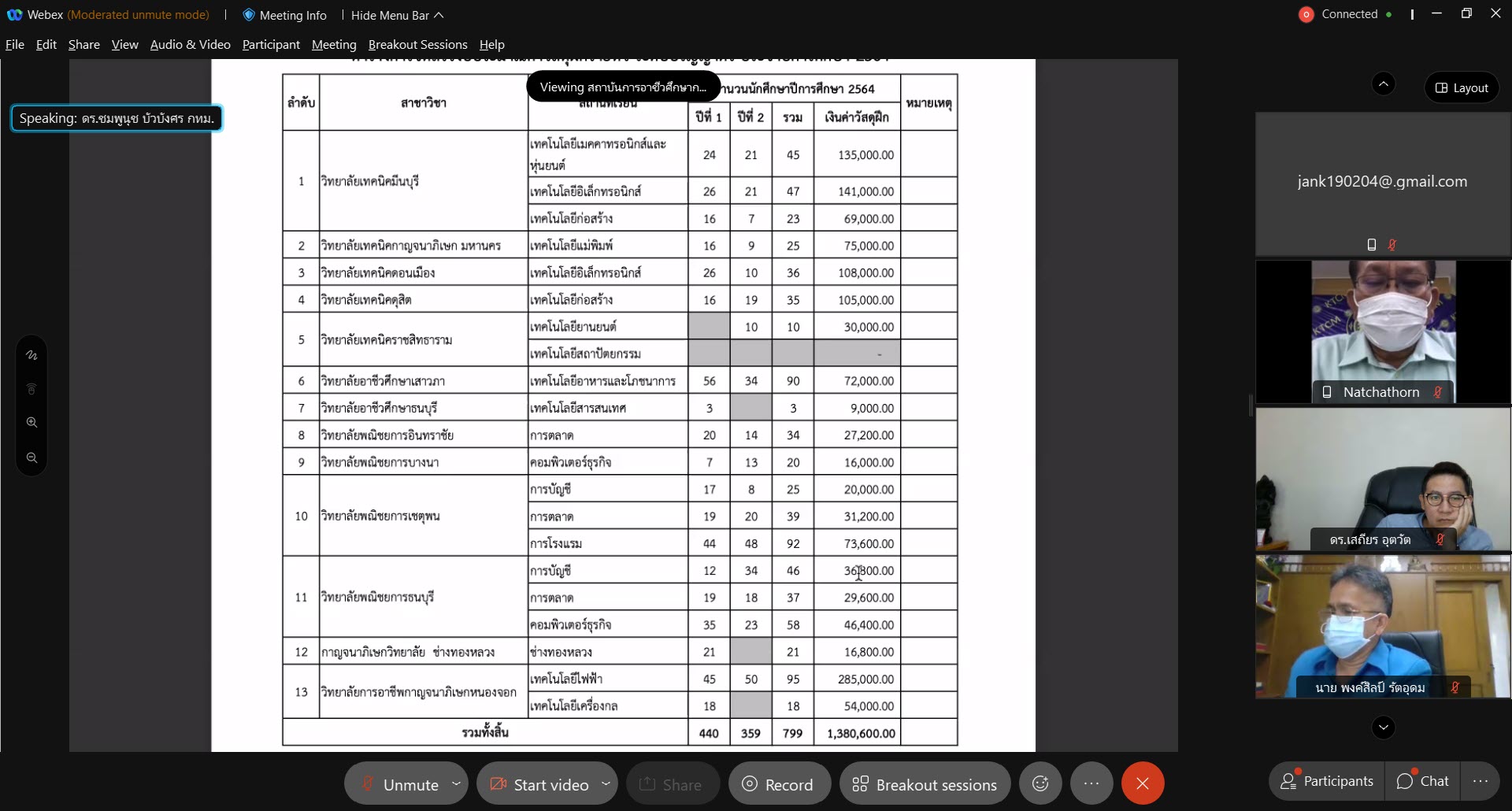Open more options in meeting controls
This screenshot has height=811, width=1512.
pyautogui.click(x=1091, y=783)
